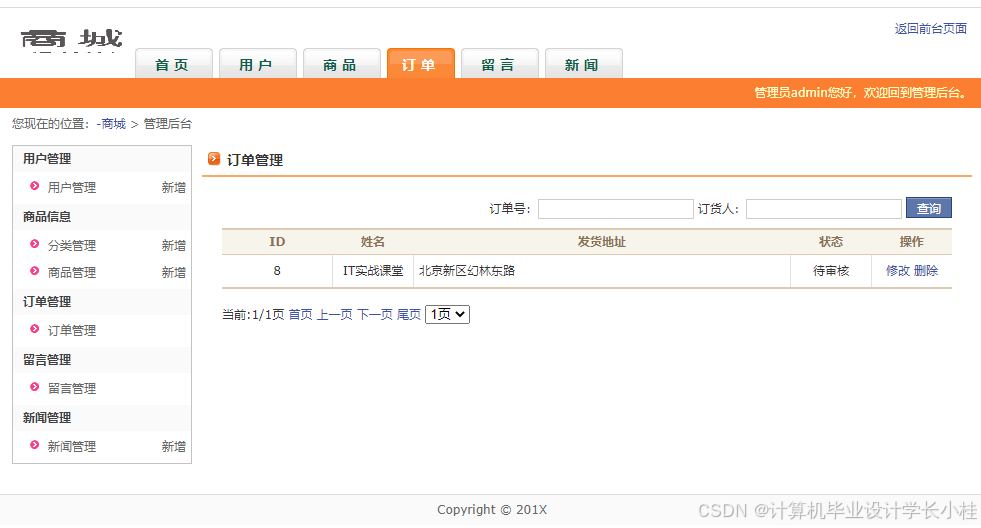
Task: Click the 发货地址 column header
Action: 601,242
